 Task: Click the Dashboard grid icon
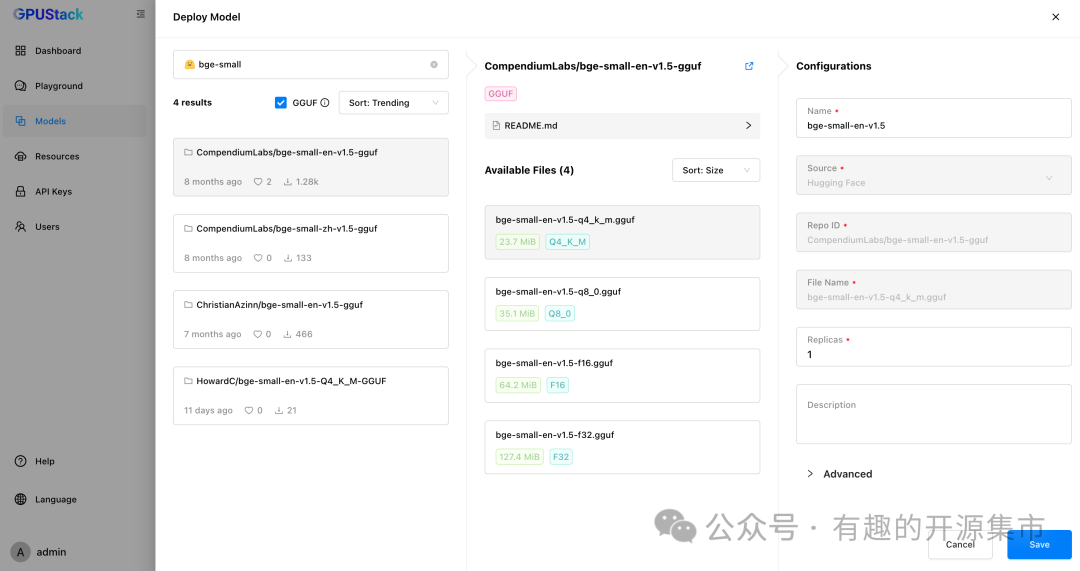[x=21, y=50]
